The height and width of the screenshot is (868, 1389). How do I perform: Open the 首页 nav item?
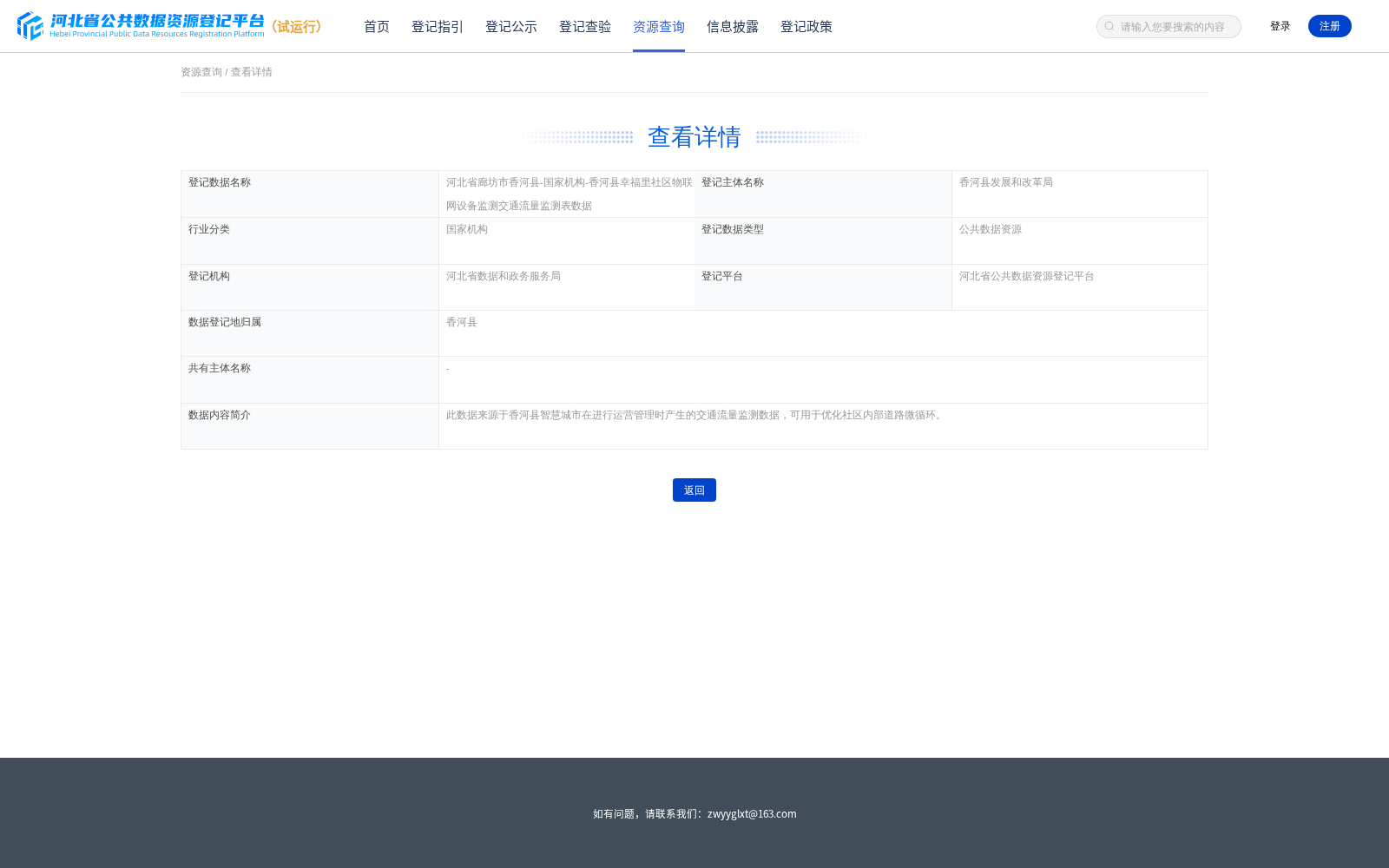point(377,27)
